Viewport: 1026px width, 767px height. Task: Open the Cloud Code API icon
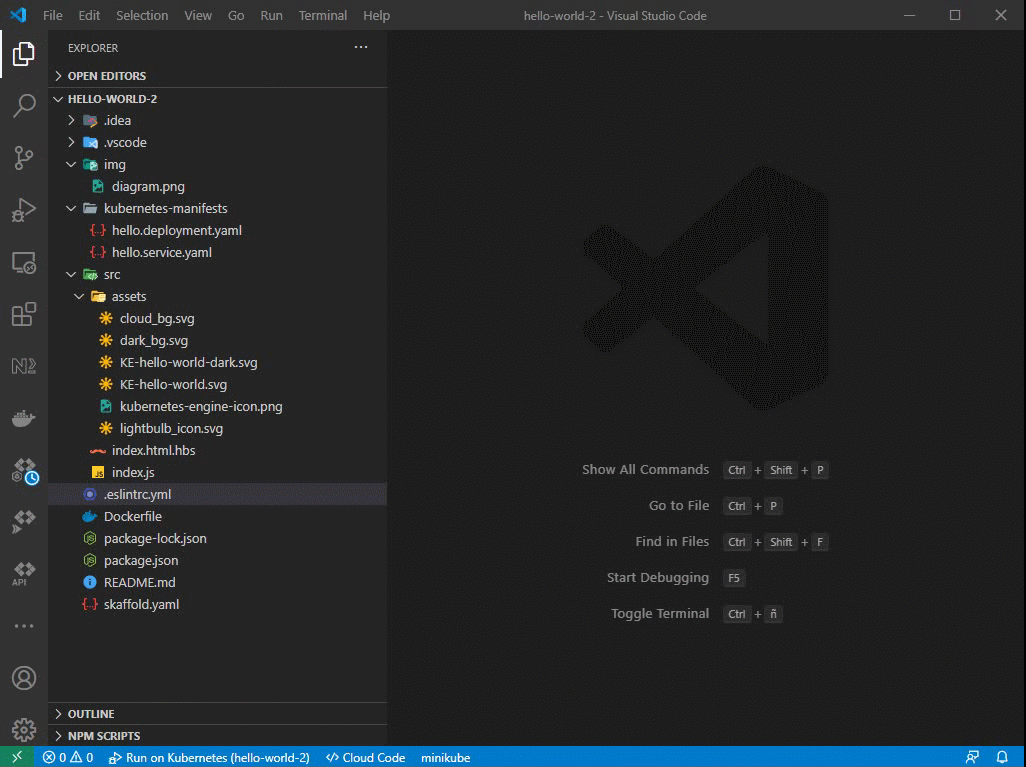24,574
